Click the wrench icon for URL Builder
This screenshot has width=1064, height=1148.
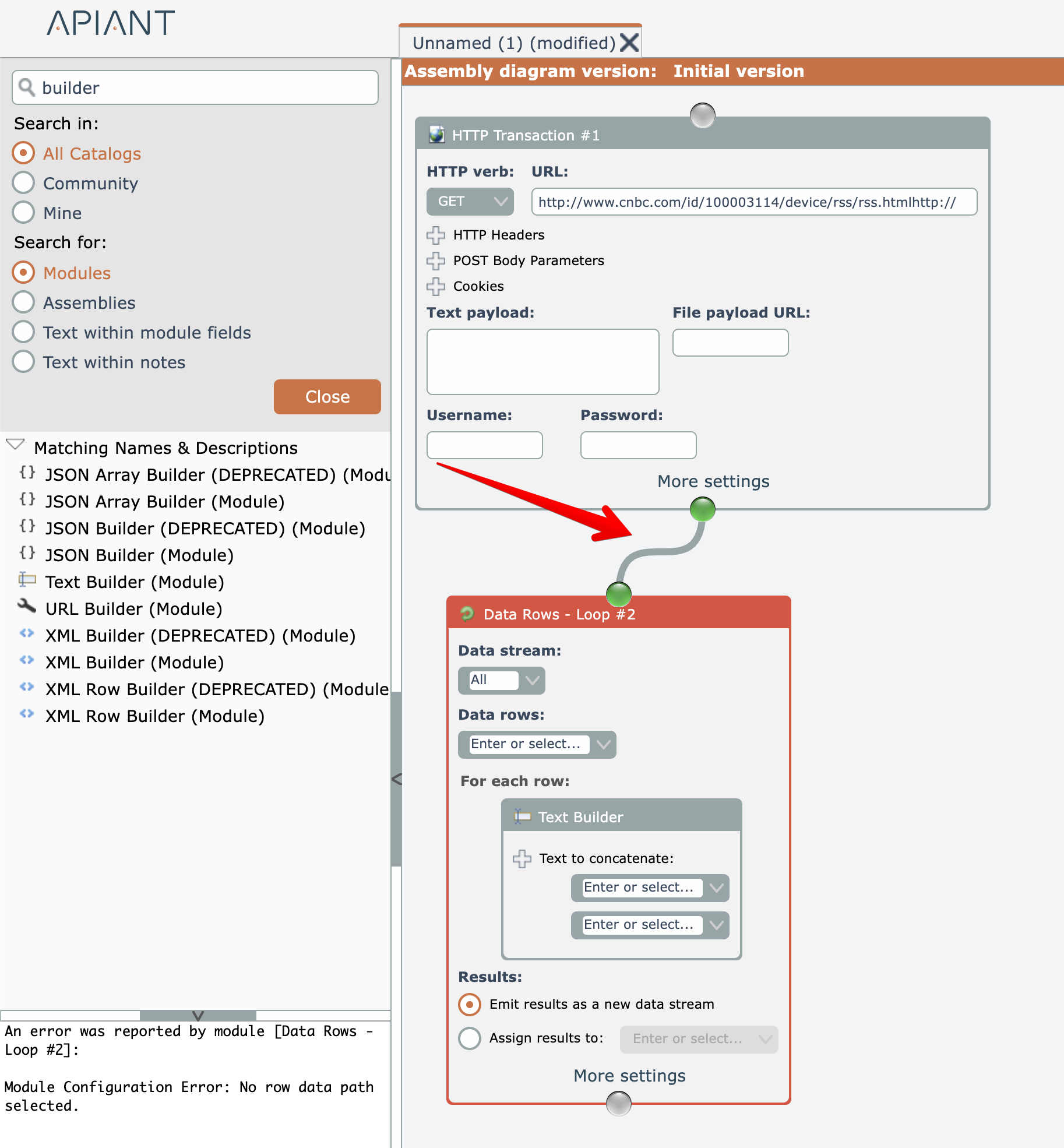pyautogui.click(x=27, y=607)
